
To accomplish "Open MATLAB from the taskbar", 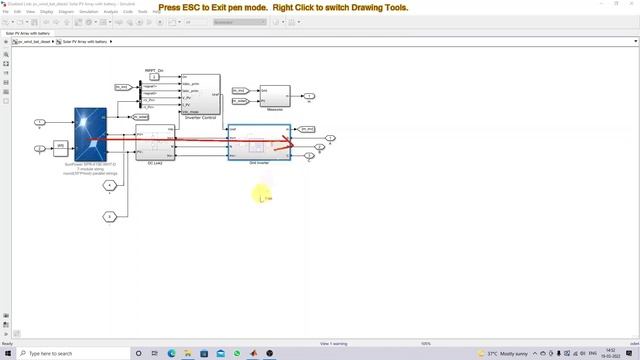I will [x=253, y=353].
